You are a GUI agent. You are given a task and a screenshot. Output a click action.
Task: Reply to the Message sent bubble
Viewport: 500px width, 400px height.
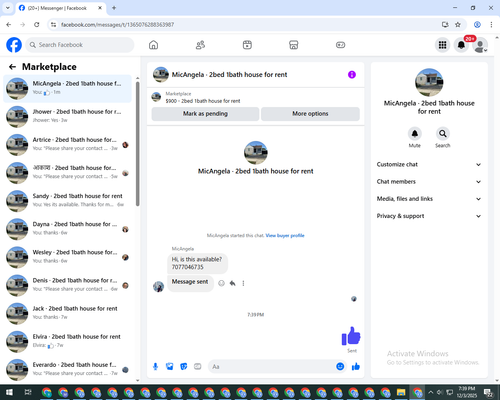[x=232, y=283]
